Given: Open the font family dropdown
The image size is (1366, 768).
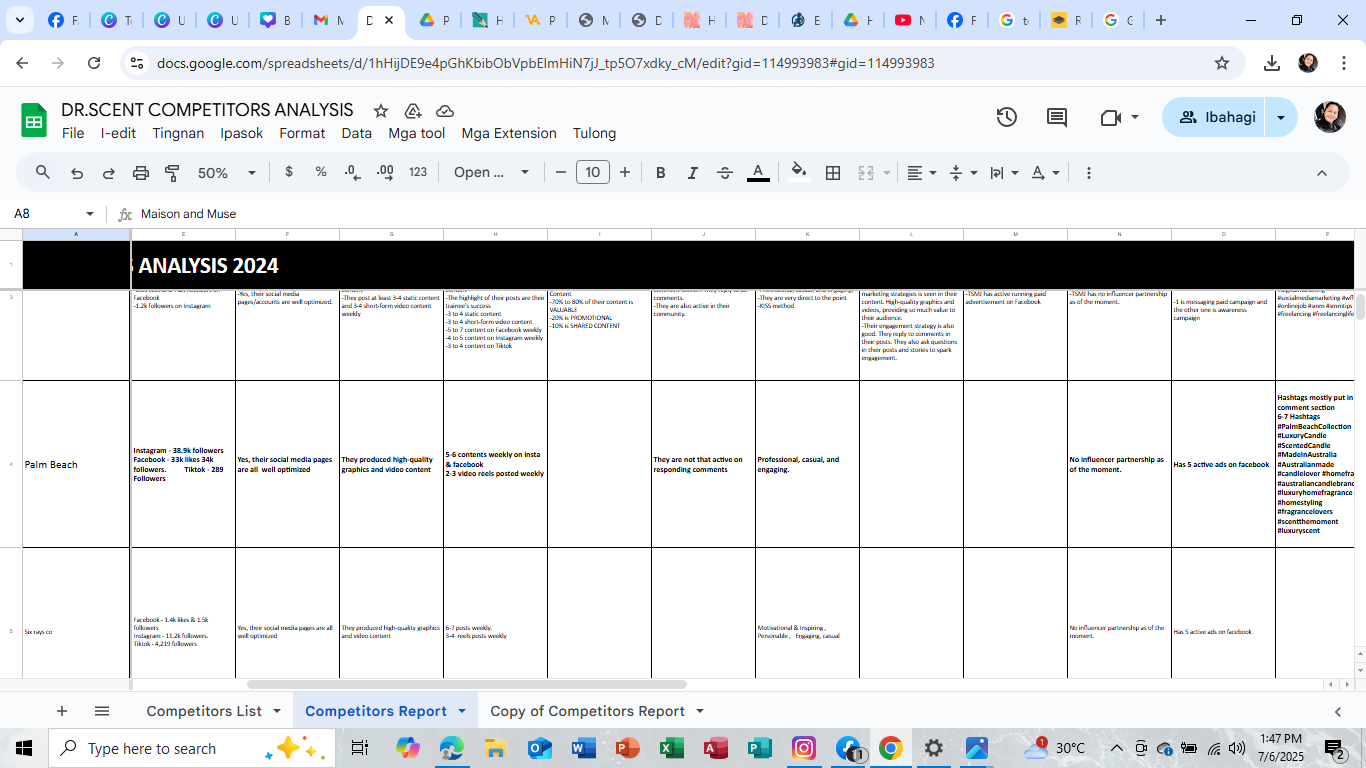Looking at the screenshot, I should (491, 172).
